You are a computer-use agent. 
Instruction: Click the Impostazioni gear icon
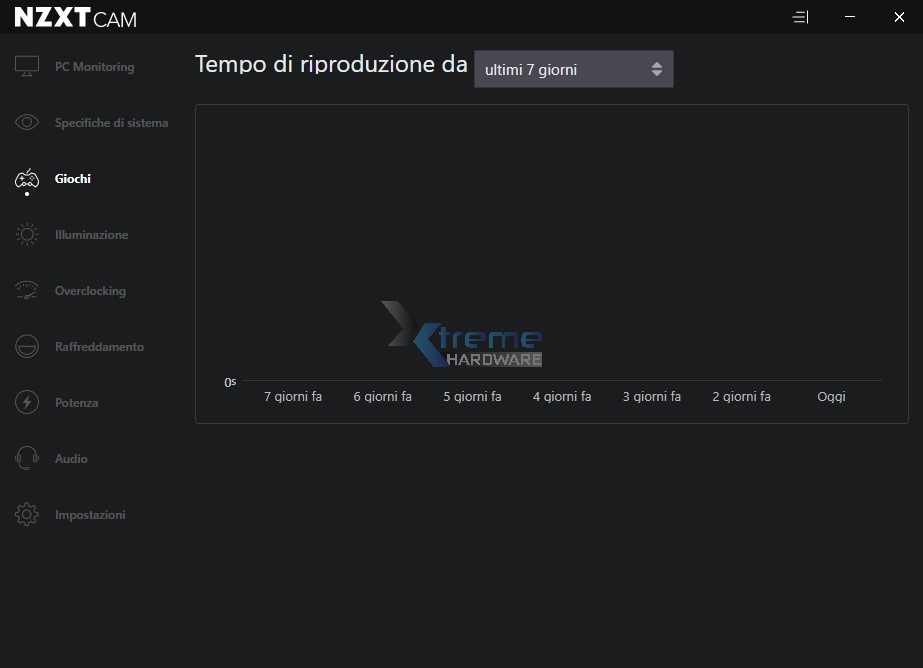point(27,515)
